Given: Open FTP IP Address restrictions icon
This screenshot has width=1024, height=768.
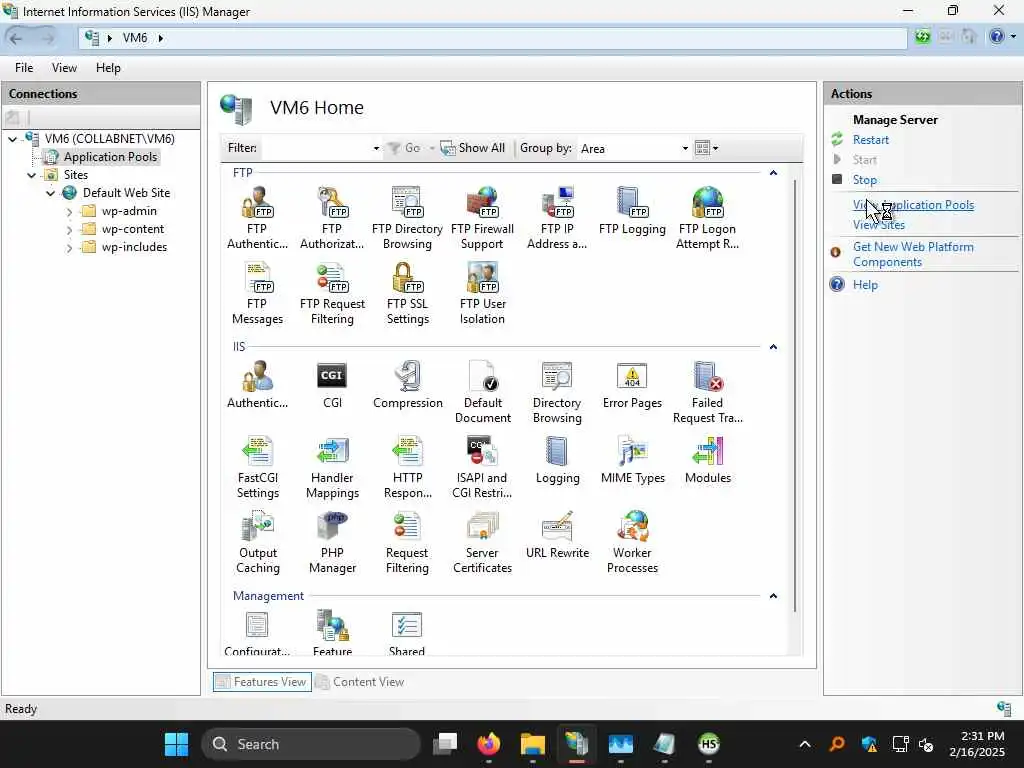Looking at the screenshot, I should [557, 217].
